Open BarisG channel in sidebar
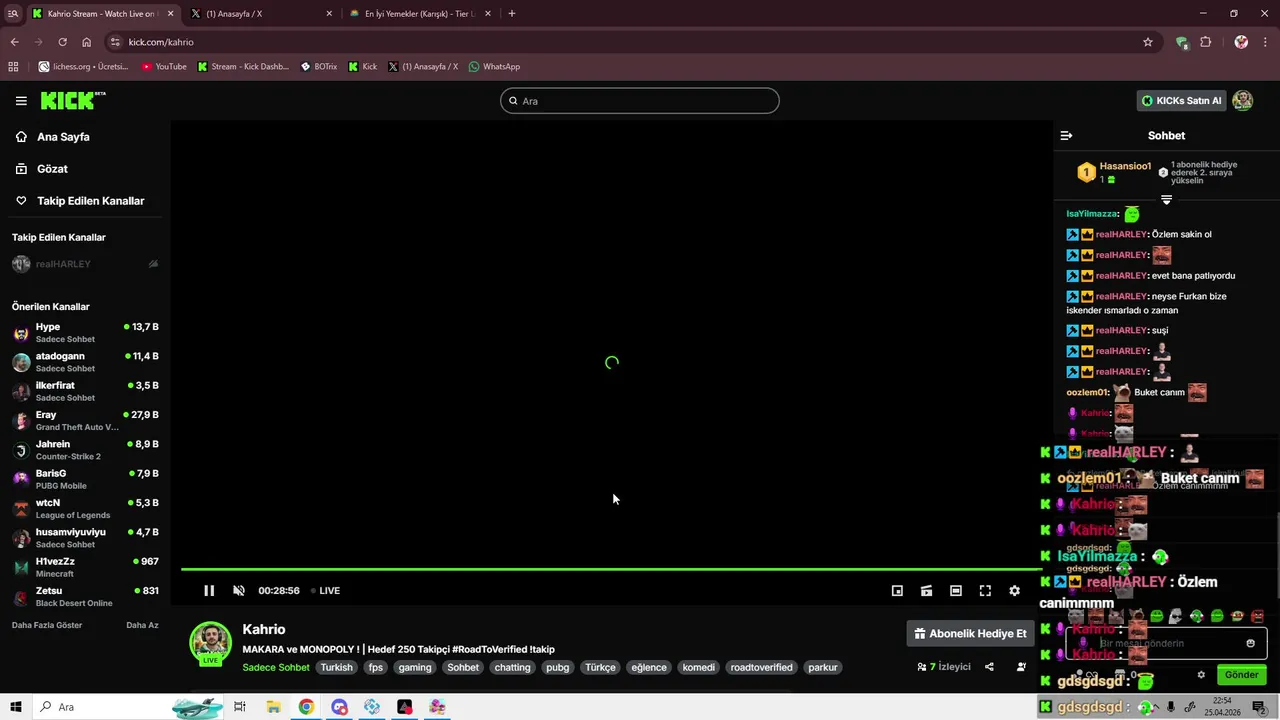The width and height of the screenshot is (1280, 720). (x=85, y=479)
